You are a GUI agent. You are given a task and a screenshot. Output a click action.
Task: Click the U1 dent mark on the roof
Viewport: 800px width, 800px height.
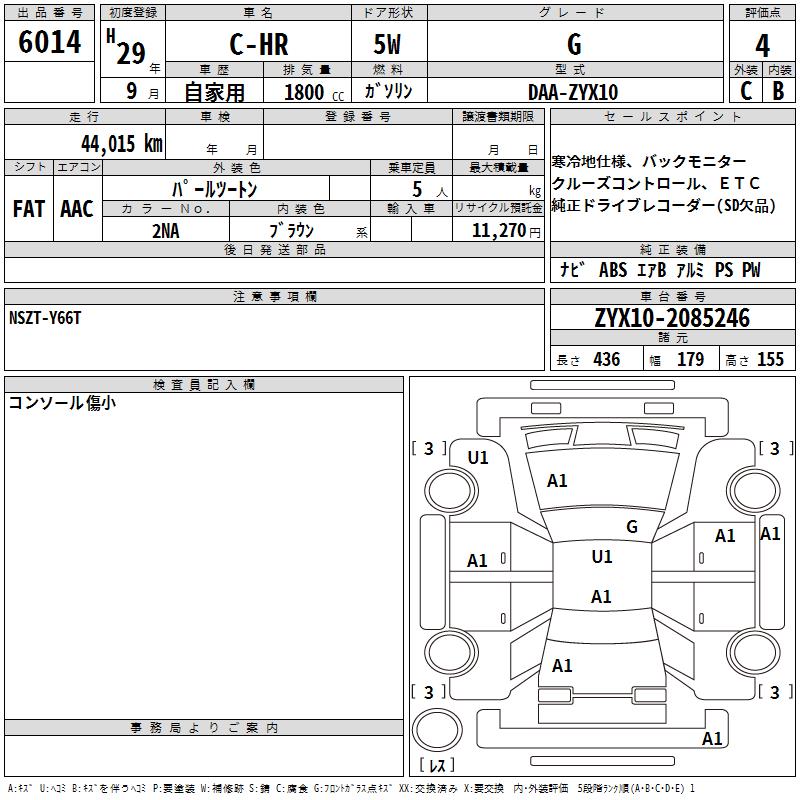click(602, 556)
